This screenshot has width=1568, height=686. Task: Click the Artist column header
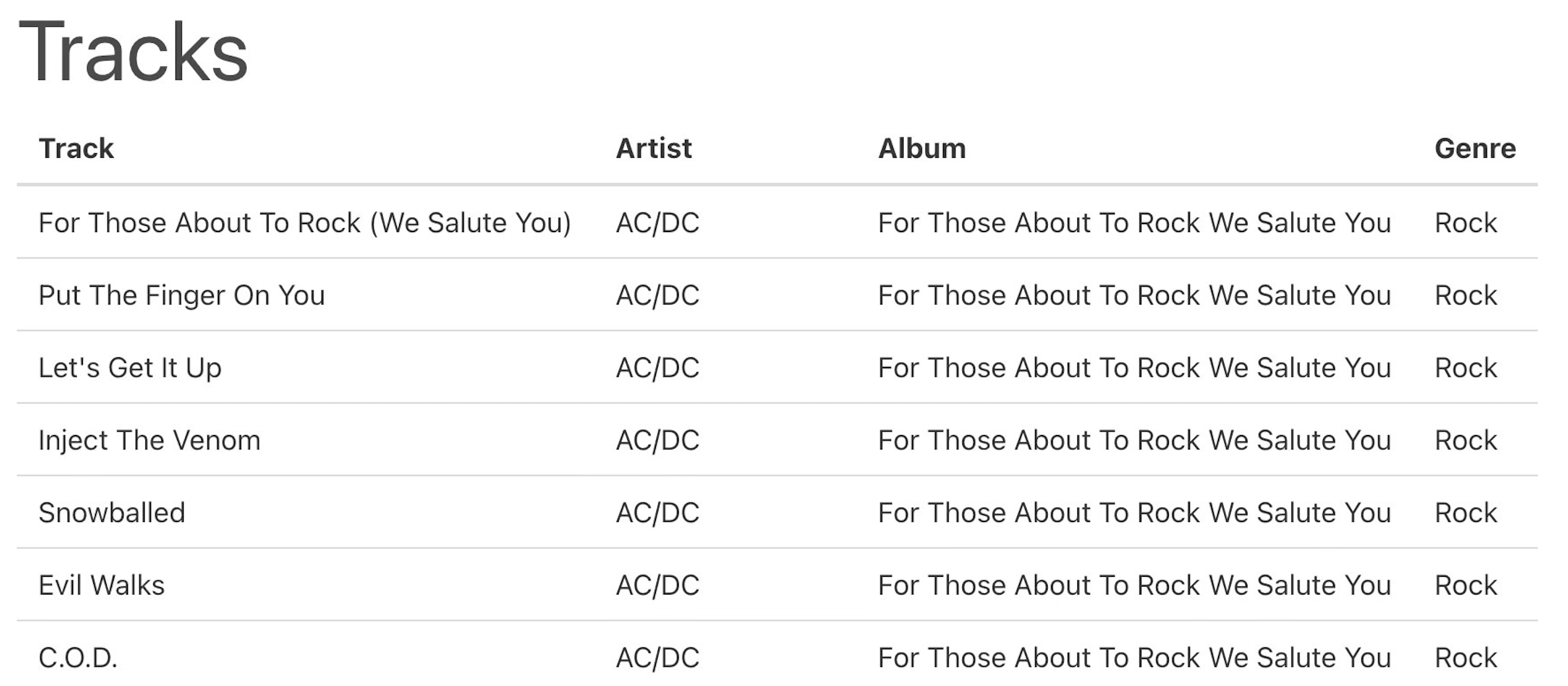(653, 149)
